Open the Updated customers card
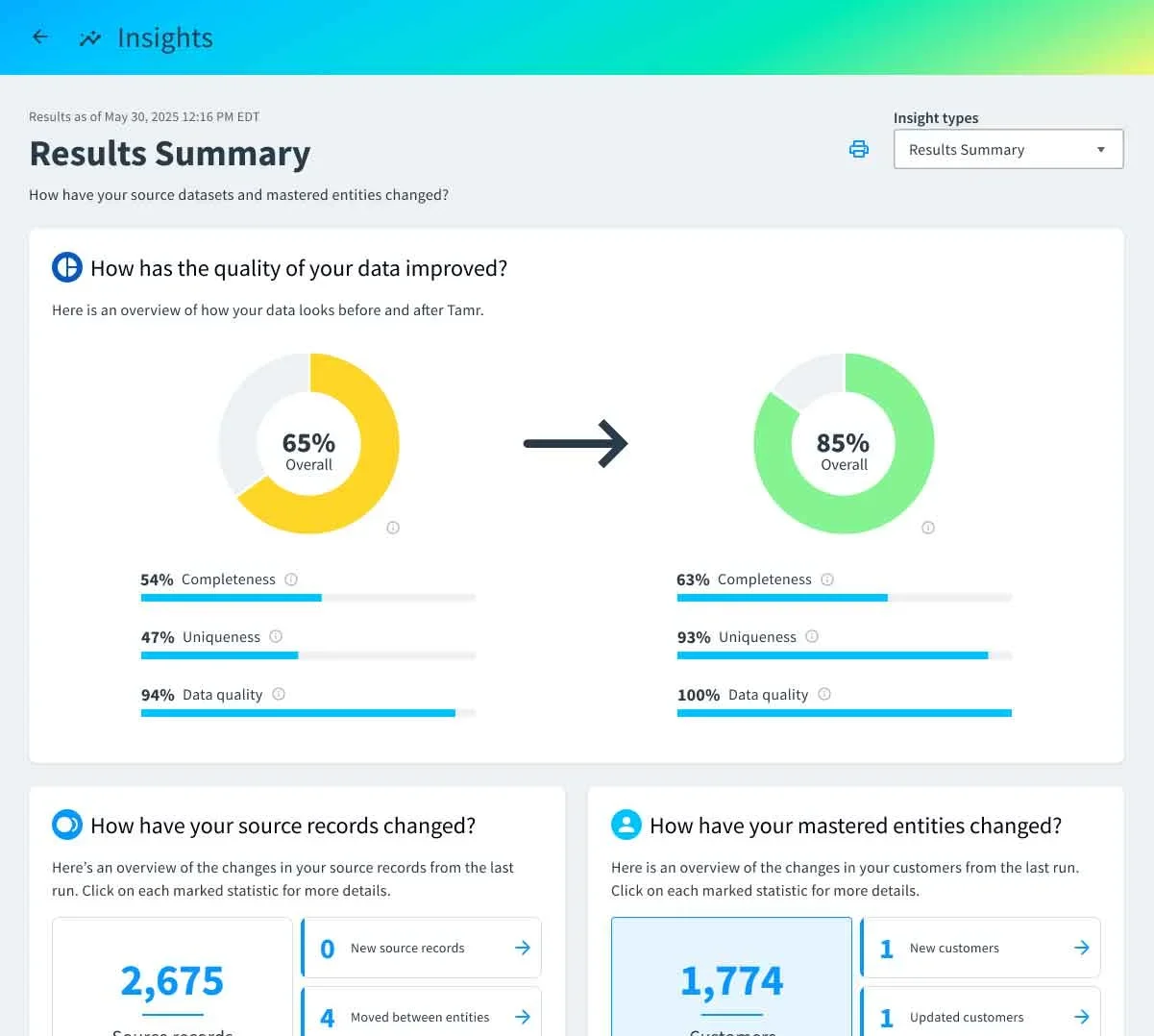 pos(981,1011)
